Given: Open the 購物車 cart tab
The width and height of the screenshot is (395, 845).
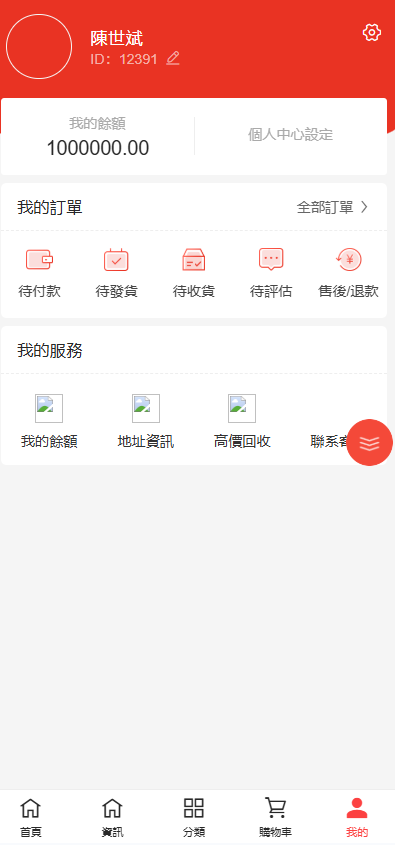Looking at the screenshot, I should coord(275,818).
